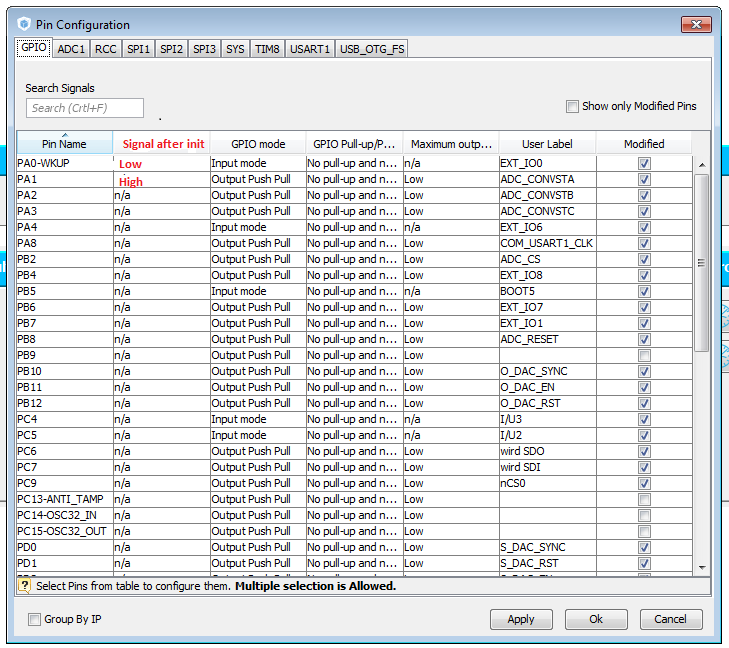The width and height of the screenshot is (729, 648).
Task: Enable Show only Modified Pins checkbox
Action: 572,106
